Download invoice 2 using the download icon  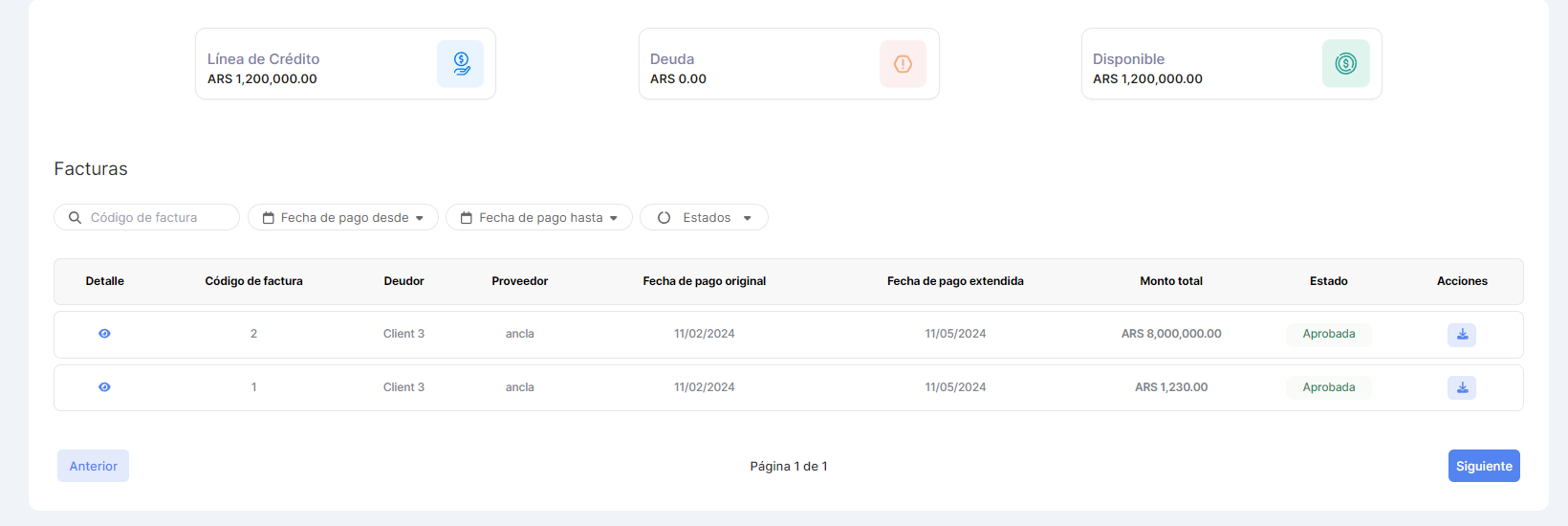click(x=1461, y=335)
